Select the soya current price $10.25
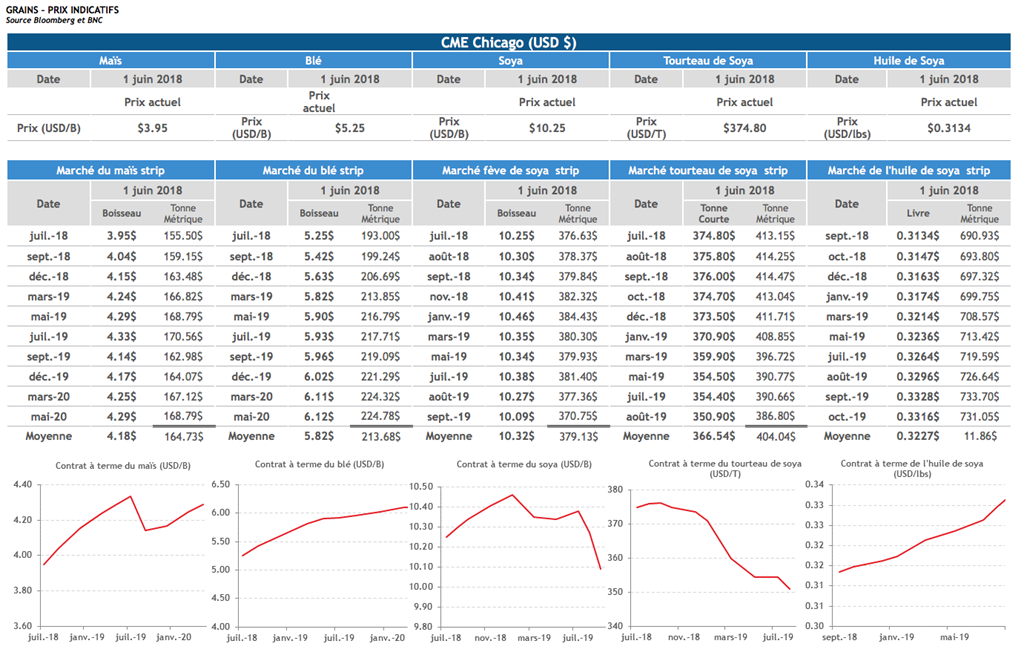Viewport: 1024px width, 655px height. (x=547, y=128)
